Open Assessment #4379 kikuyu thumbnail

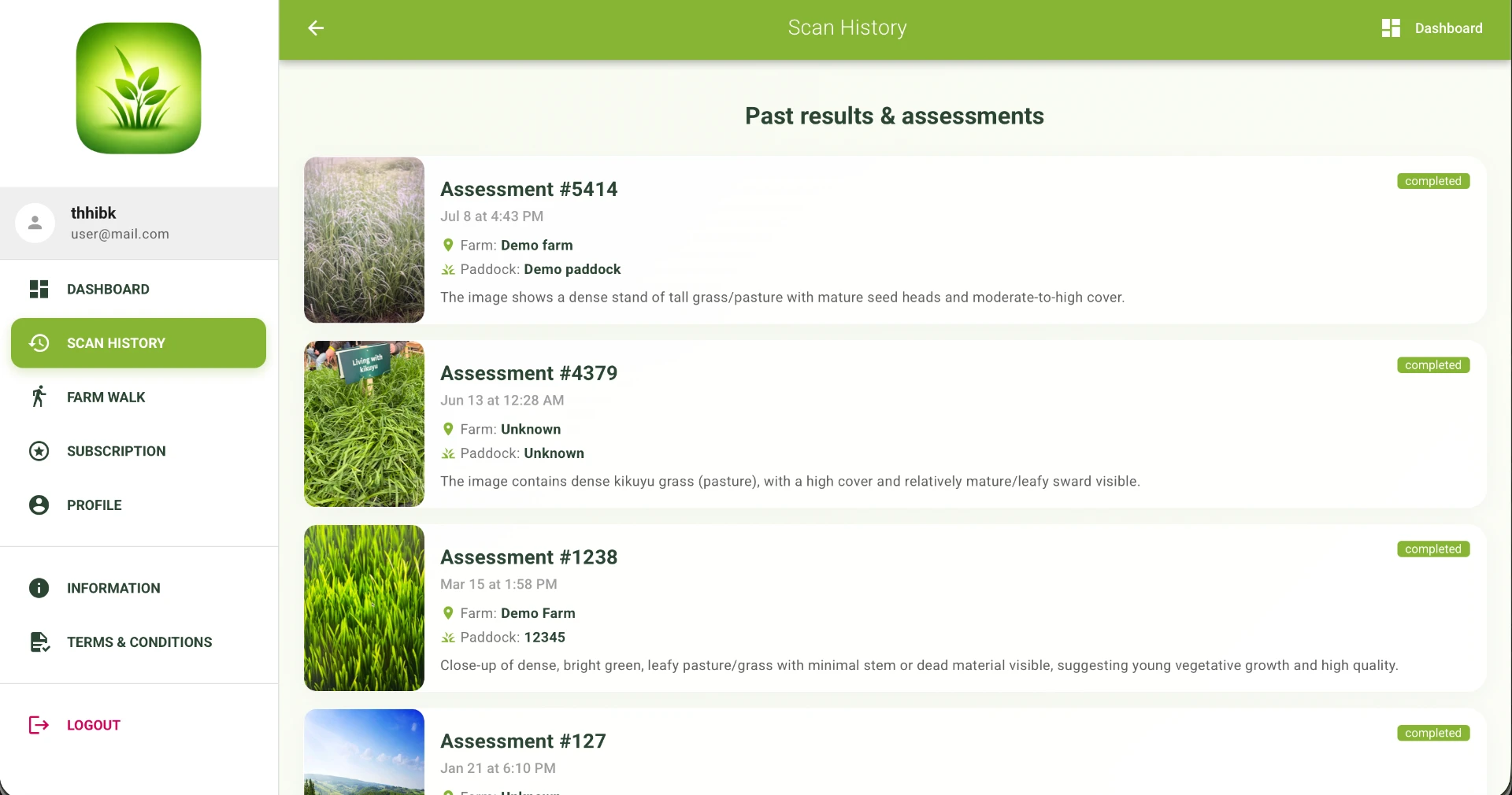(364, 423)
